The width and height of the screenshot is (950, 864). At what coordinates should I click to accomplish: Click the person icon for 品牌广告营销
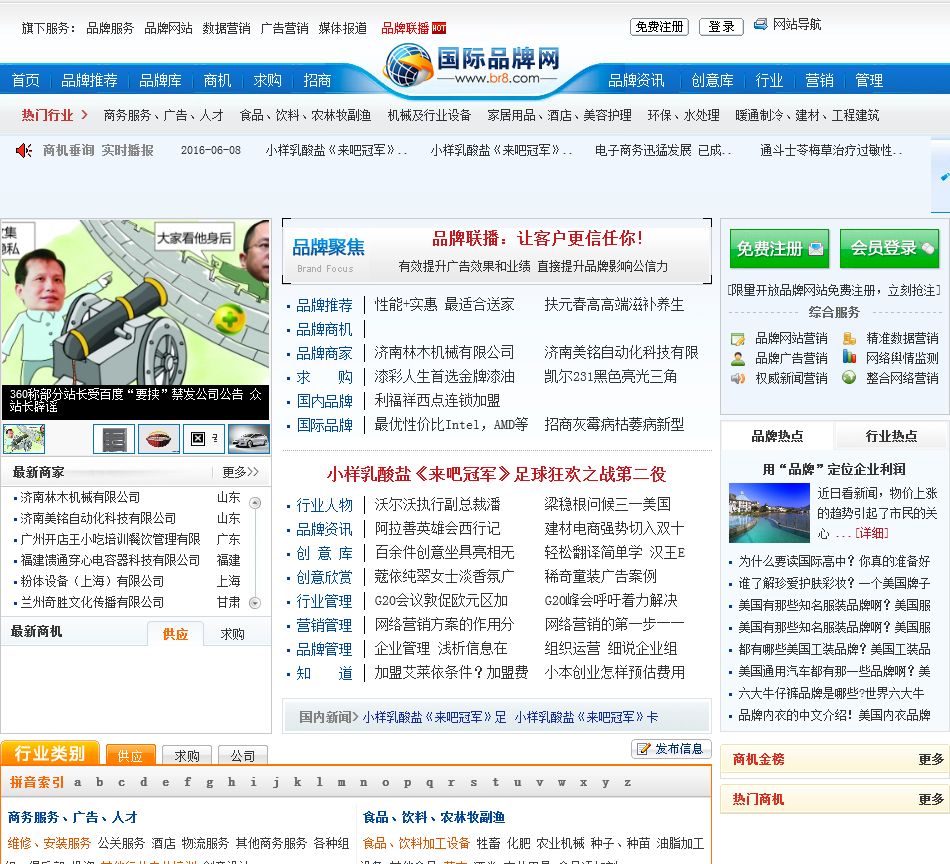coord(738,358)
